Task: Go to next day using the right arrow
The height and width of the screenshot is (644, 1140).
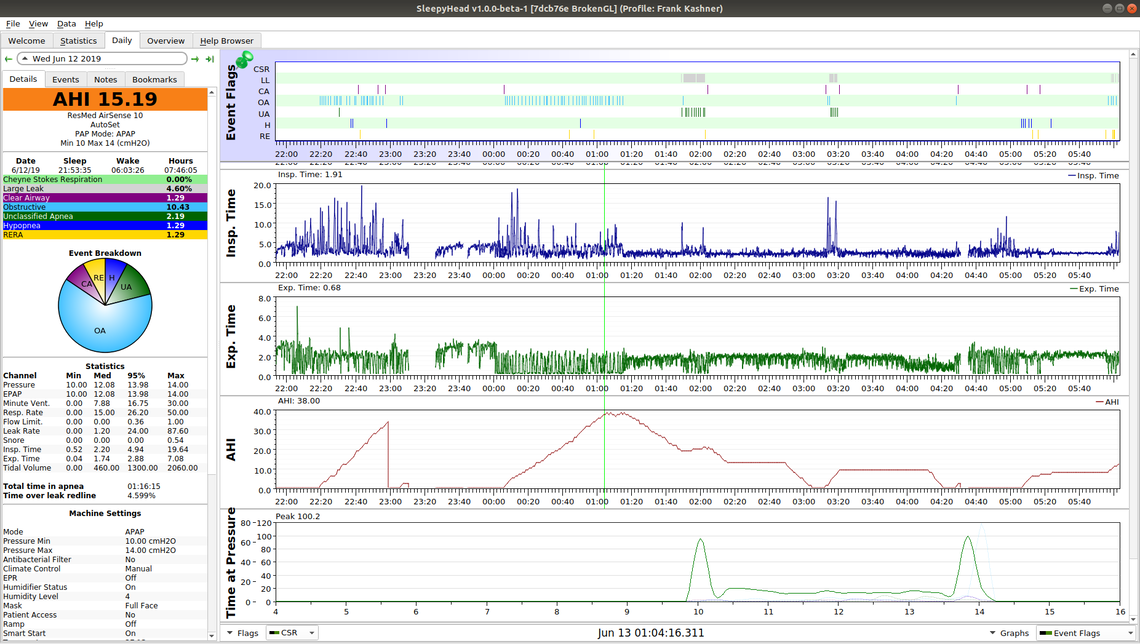Action: pyautogui.click(x=196, y=59)
